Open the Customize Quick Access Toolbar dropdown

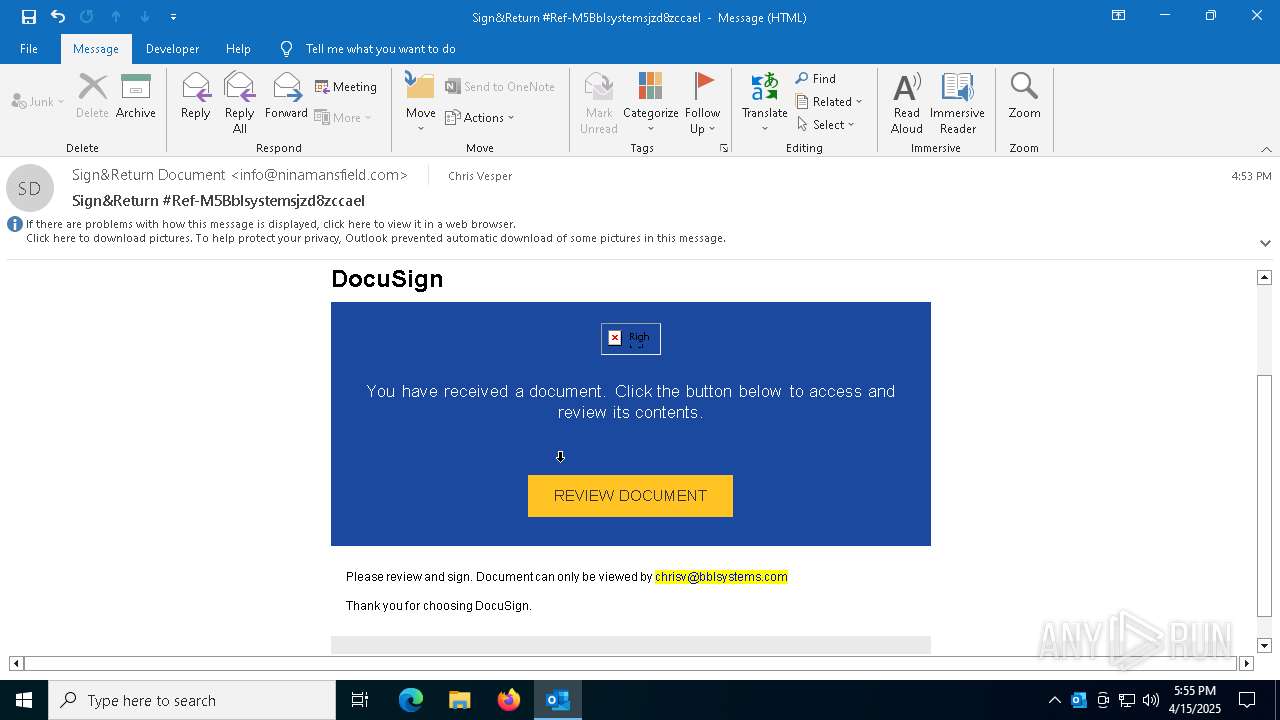[173, 17]
